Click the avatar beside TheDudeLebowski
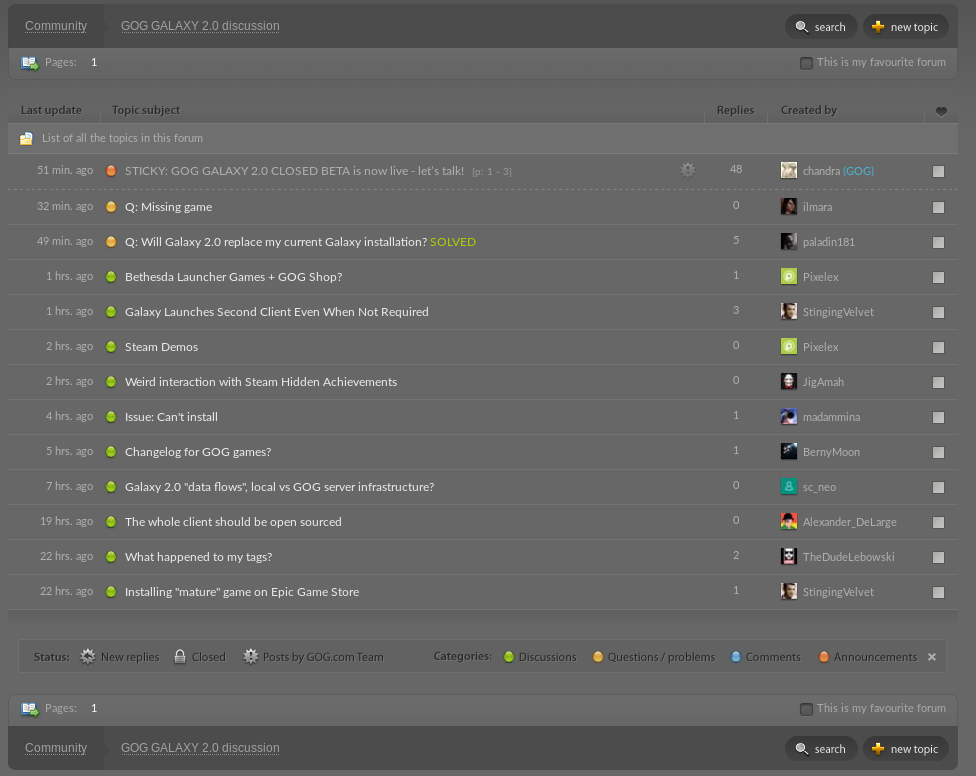This screenshot has height=776, width=976. pyautogui.click(x=789, y=556)
